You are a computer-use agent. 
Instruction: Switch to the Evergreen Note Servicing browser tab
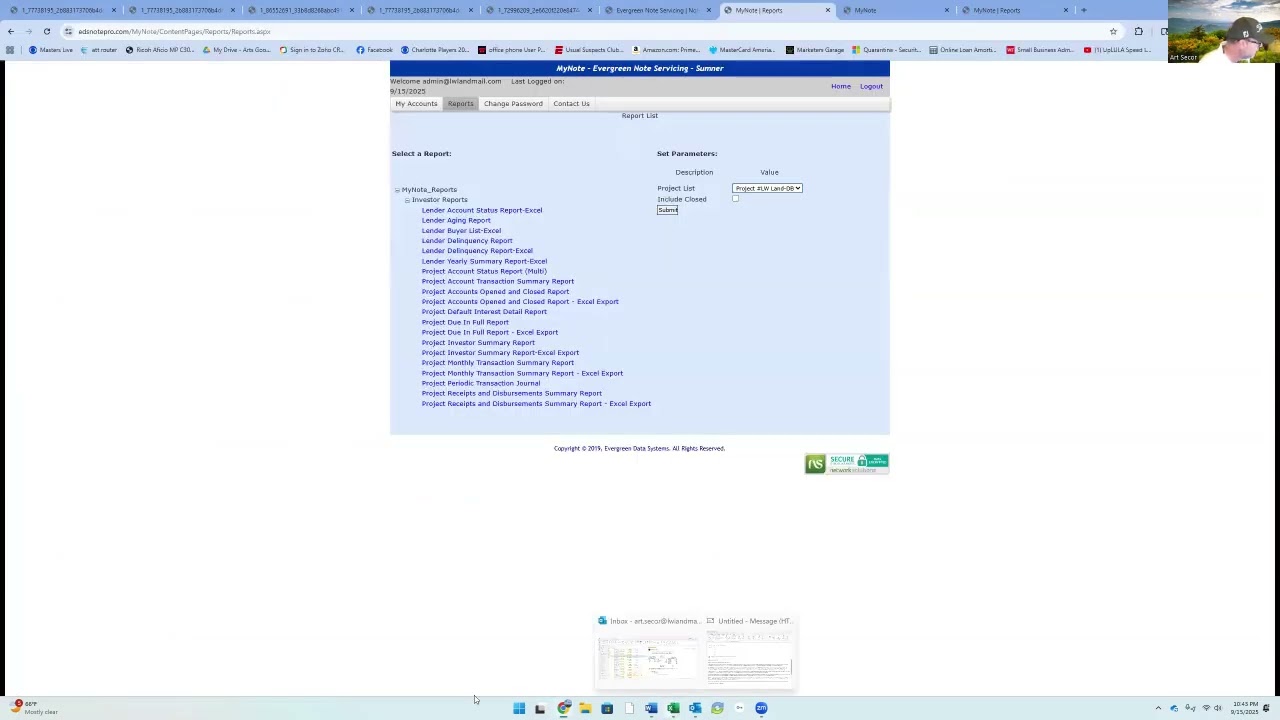point(657,10)
